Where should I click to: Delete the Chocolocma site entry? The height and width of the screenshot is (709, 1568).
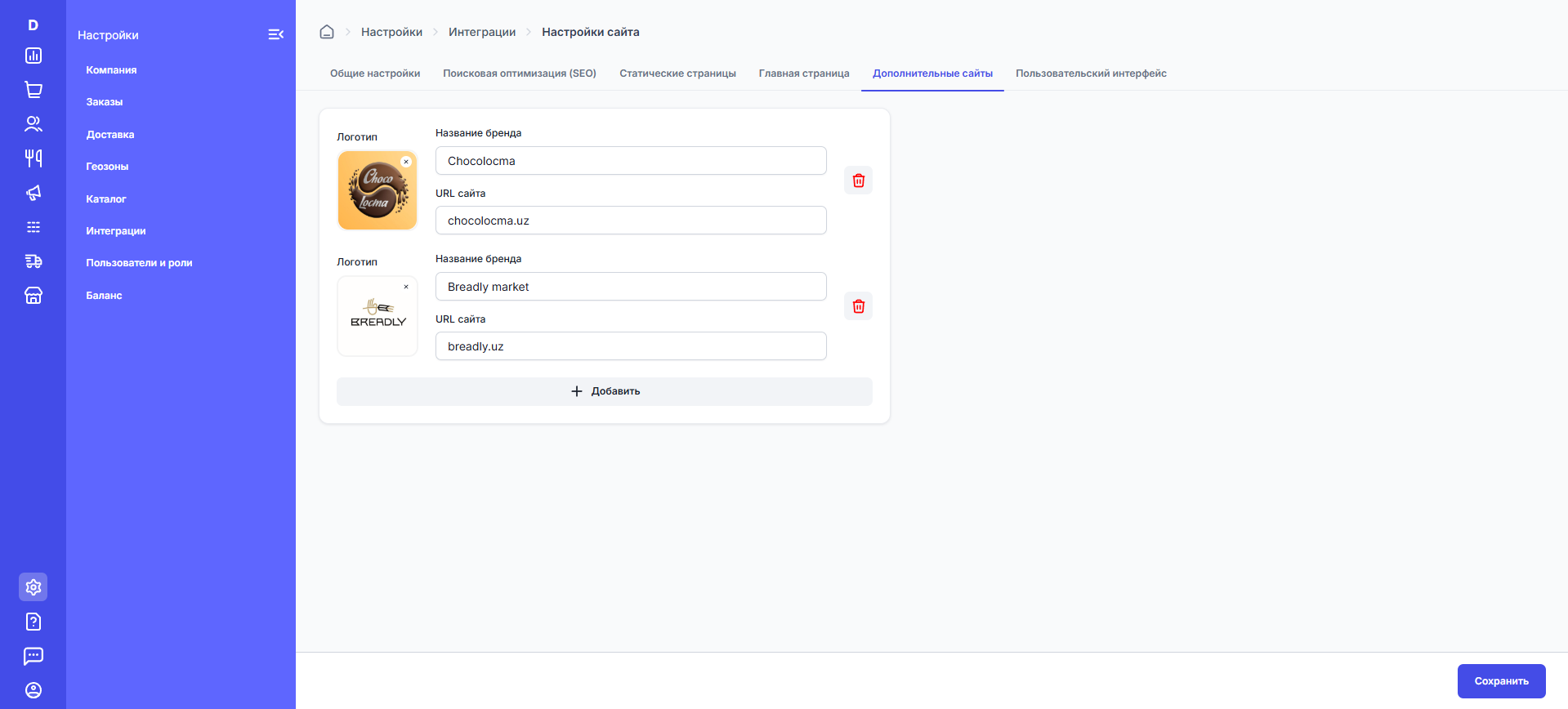pyautogui.click(x=858, y=181)
